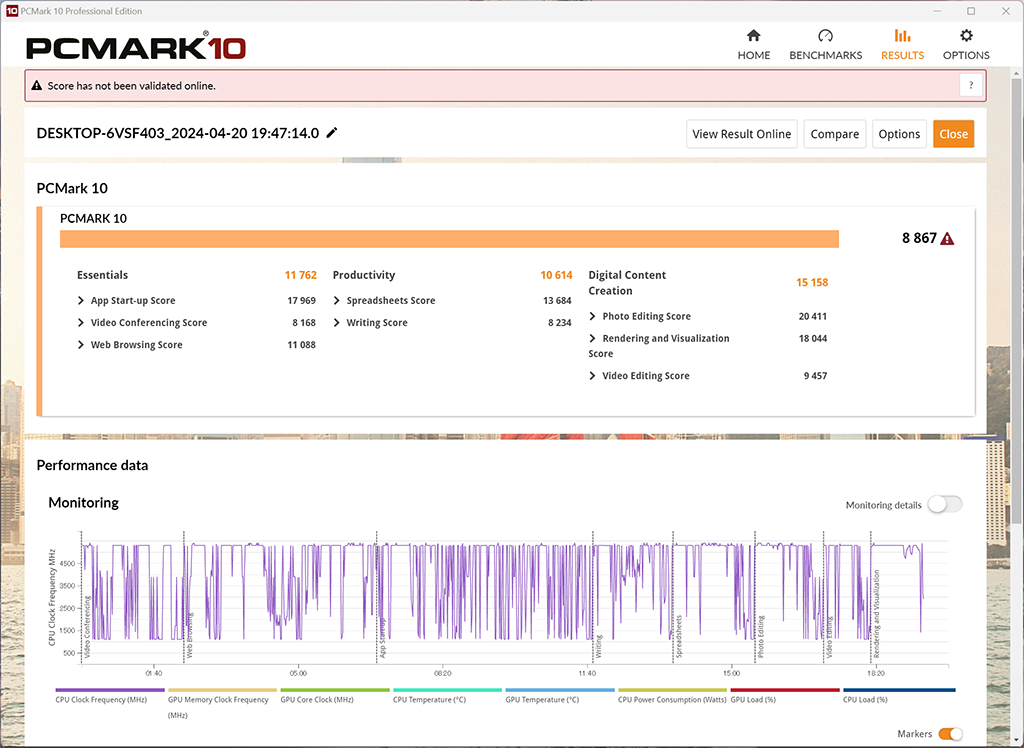Open the OPTIONS tab label
Viewport: 1024px width, 748px height.
[966, 56]
